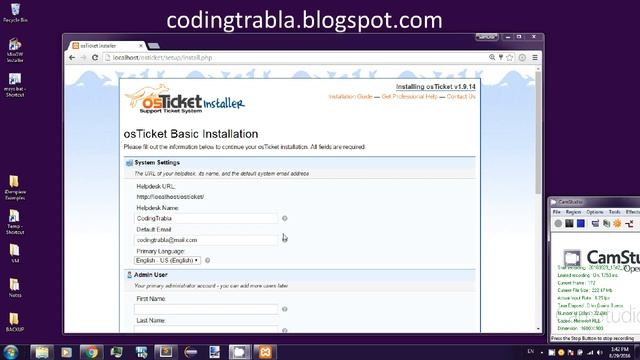Screen dimensions: 640x360
Task: Open the Get Professional Help link
Action: pyautogui.click(x=409, y=97)
